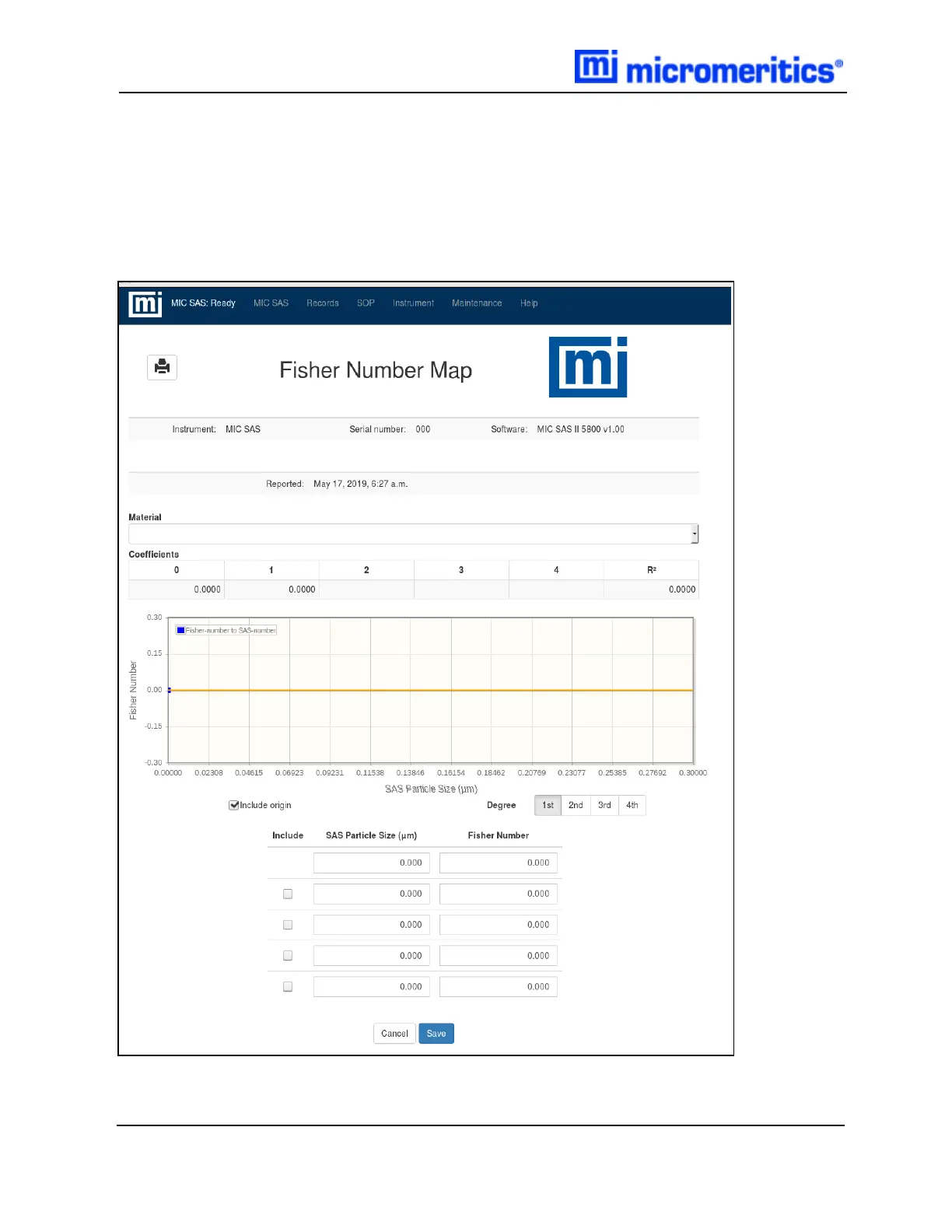The height and width of the screenshot is (1232, 952).
Task: Click second row SAS Particle Size field
Action: click(x=372, y=894)
